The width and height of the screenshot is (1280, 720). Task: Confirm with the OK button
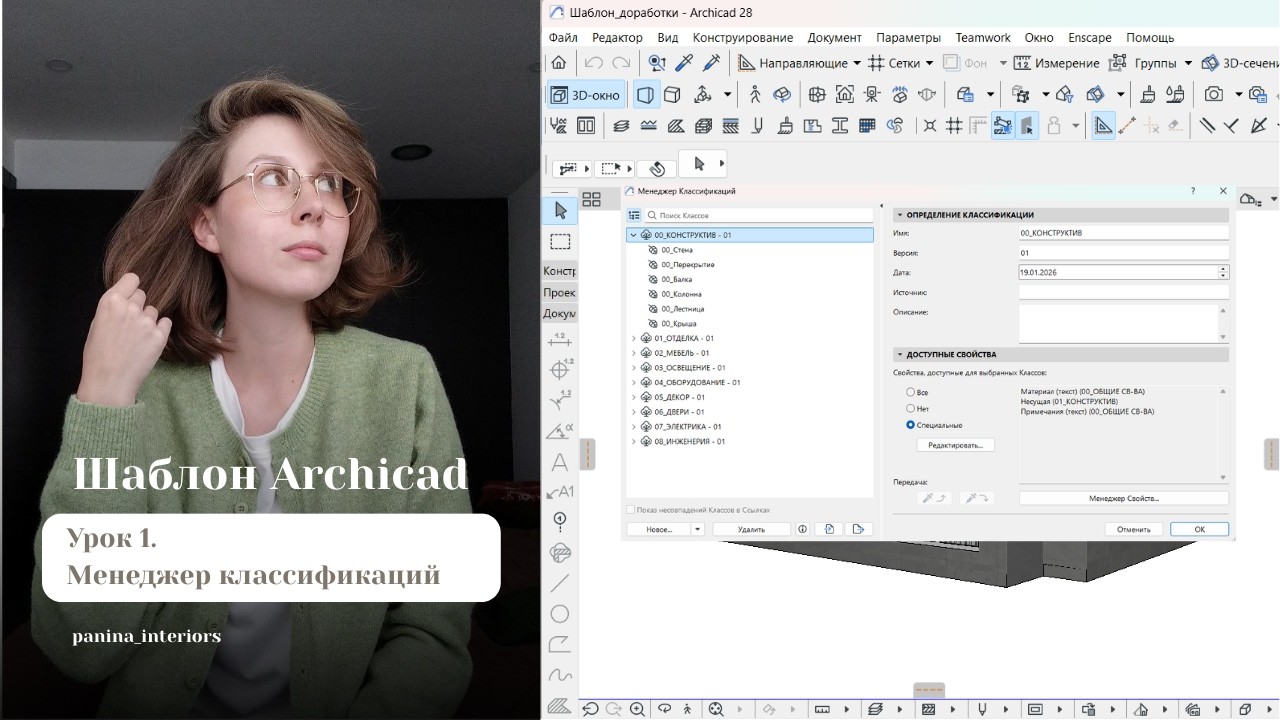point(1199,529)
